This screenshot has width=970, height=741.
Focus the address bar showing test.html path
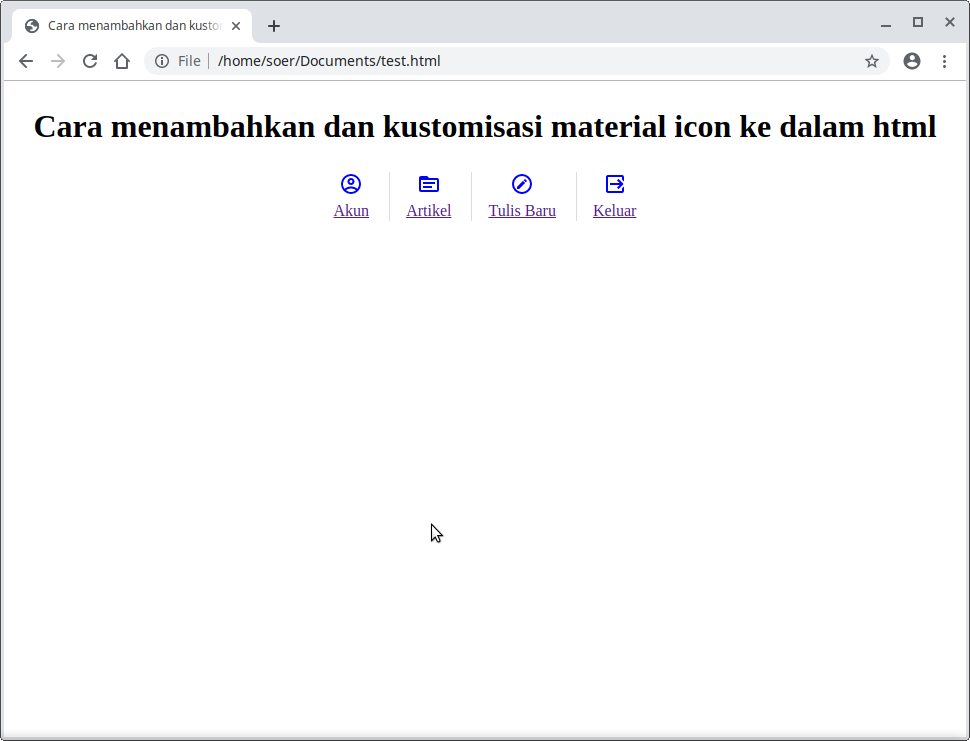pyautogui.click(x=500, y=61)
